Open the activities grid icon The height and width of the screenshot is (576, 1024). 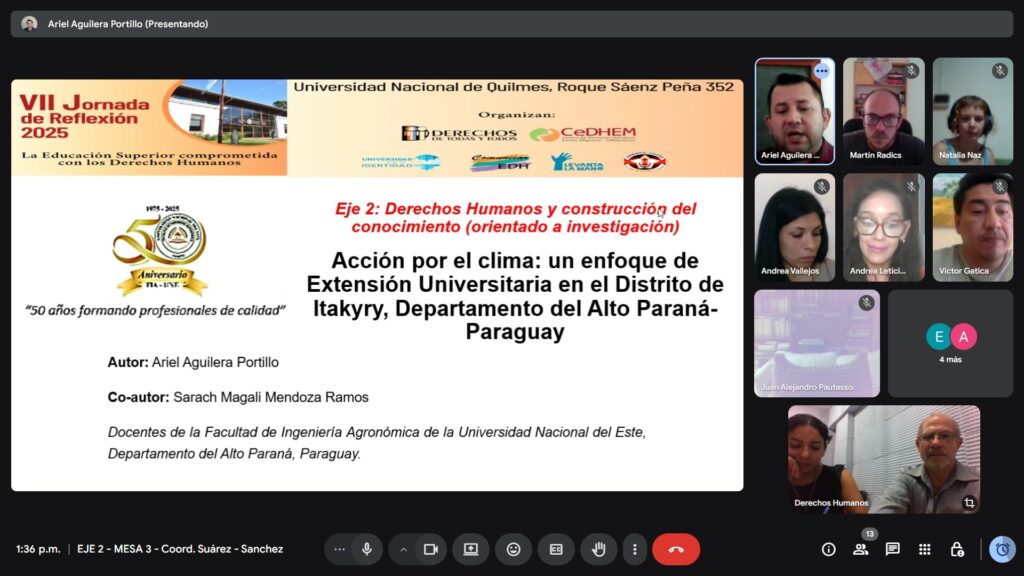[x=923, y=549]
